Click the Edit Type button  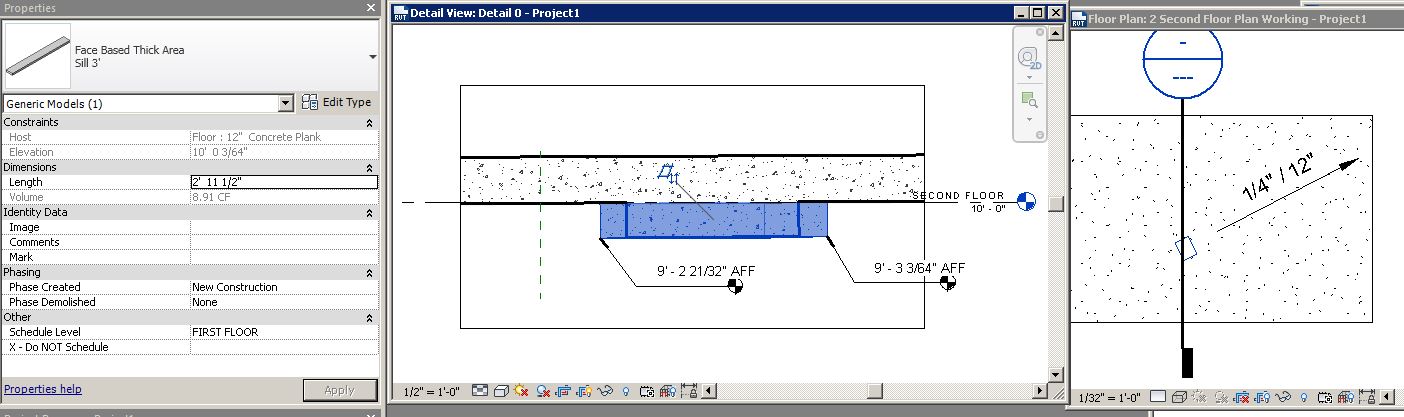point(337,102)
